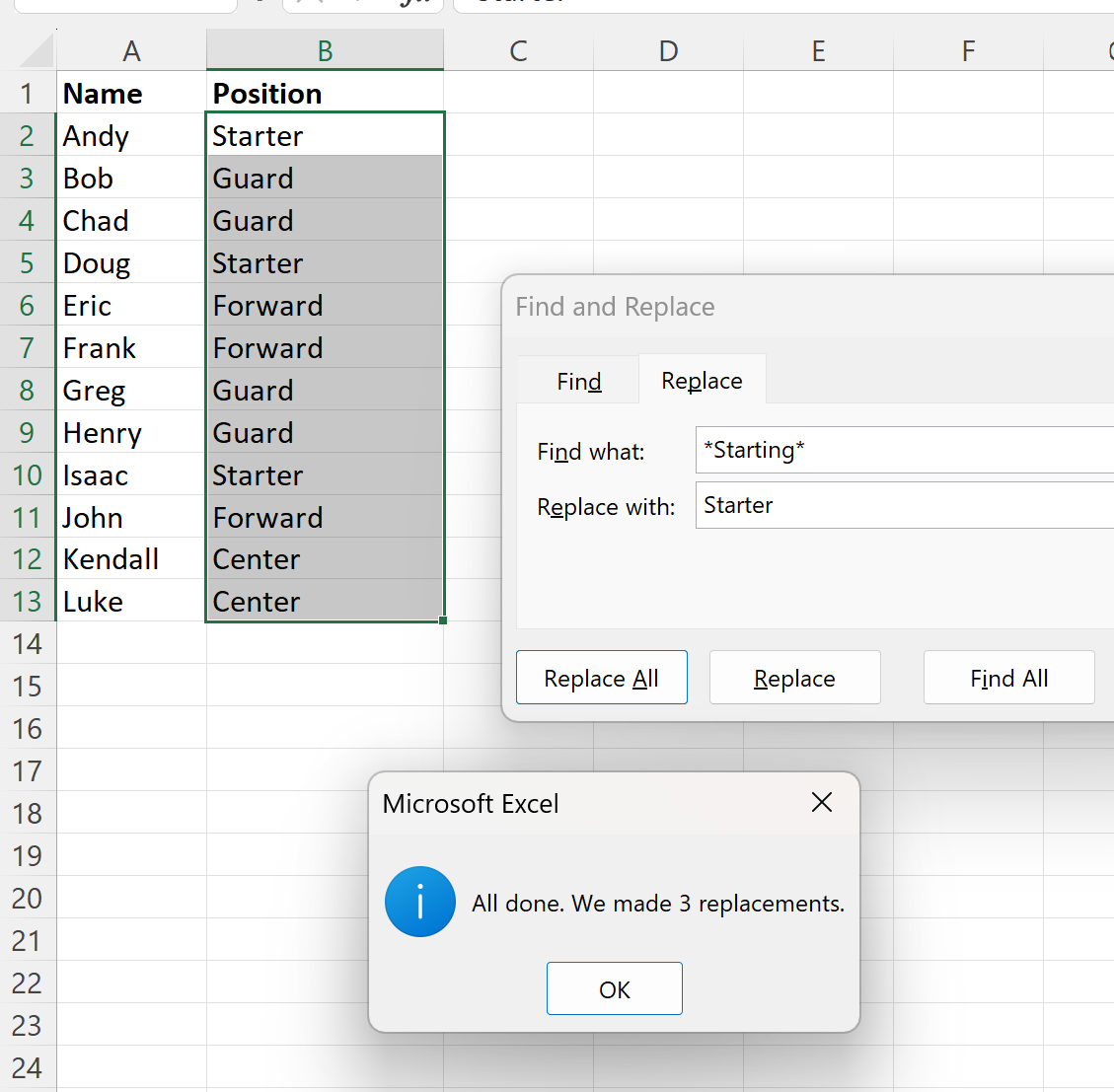The height and width of the screenshot is (1092, 1114).
Task: Click OK in the Microsoft Excel message box
Action: 614,988
